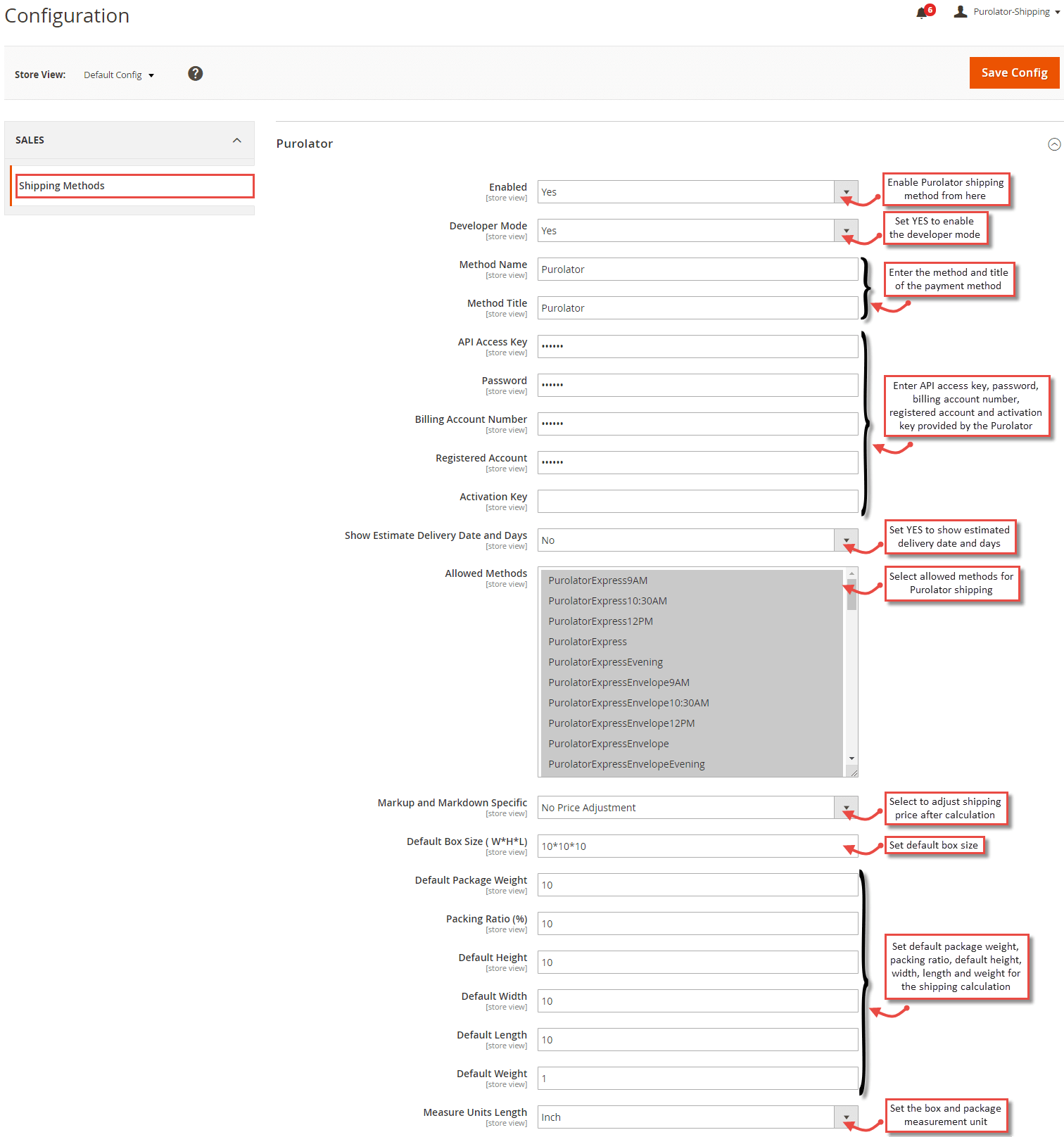Image resolution: width=1064 pixels, height=1137 pixels.
Task: Collapse the SALES sidebar group
Action: point(129,140)
